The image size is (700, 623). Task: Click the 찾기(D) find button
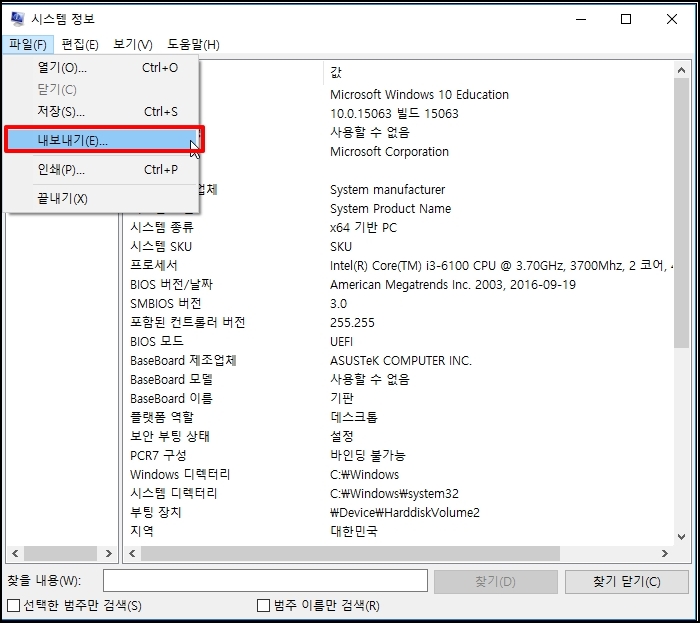(x=496, y=581)
